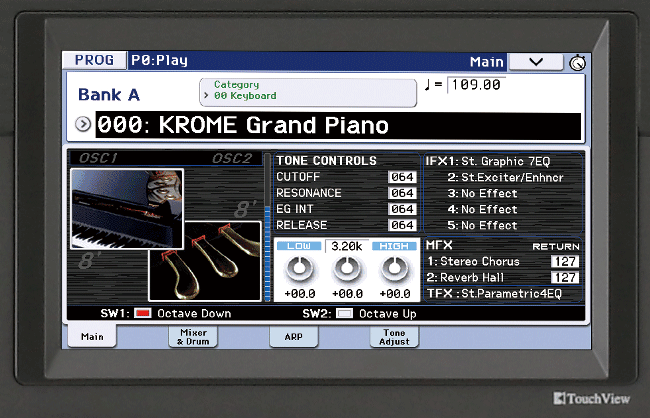Click the 3.20k mid EQ knob
650x418 pixels.
347,269
